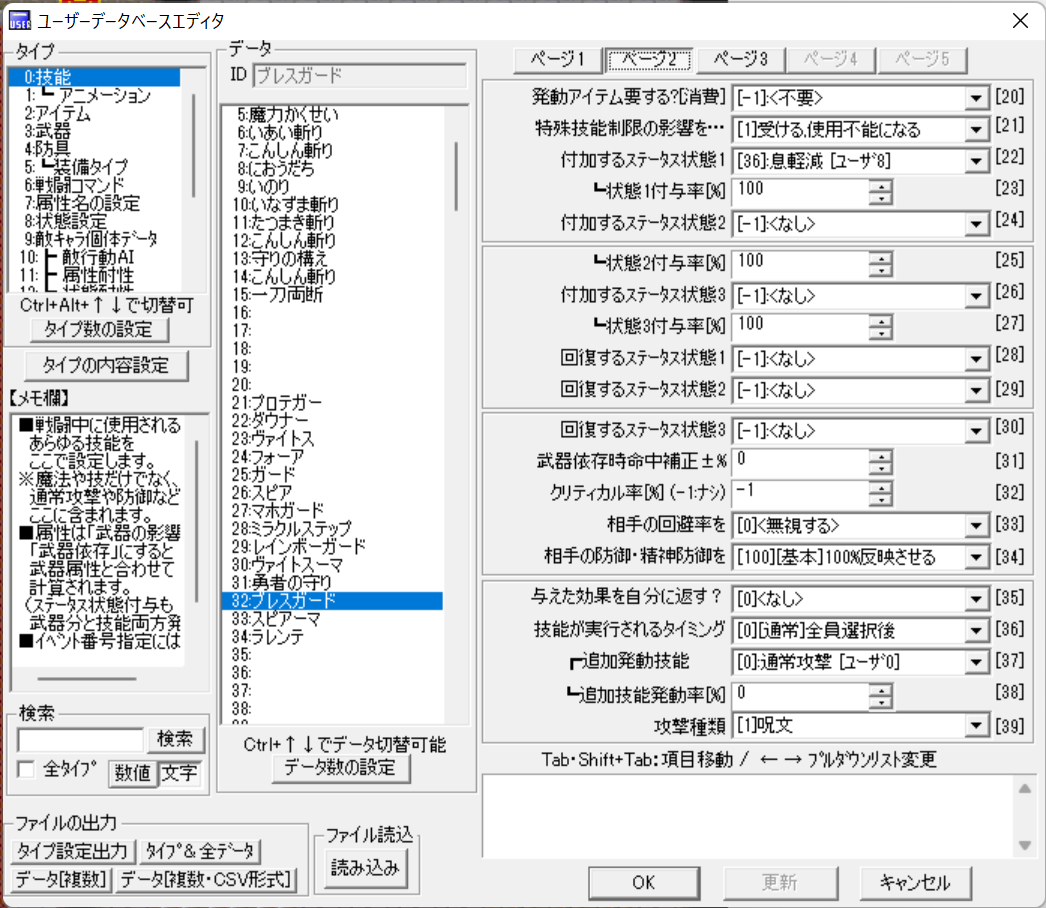1046x908 pixels.
Task: Click the ID name field ブレスガード
Action: pyautogui.click(x=360, y=75)
